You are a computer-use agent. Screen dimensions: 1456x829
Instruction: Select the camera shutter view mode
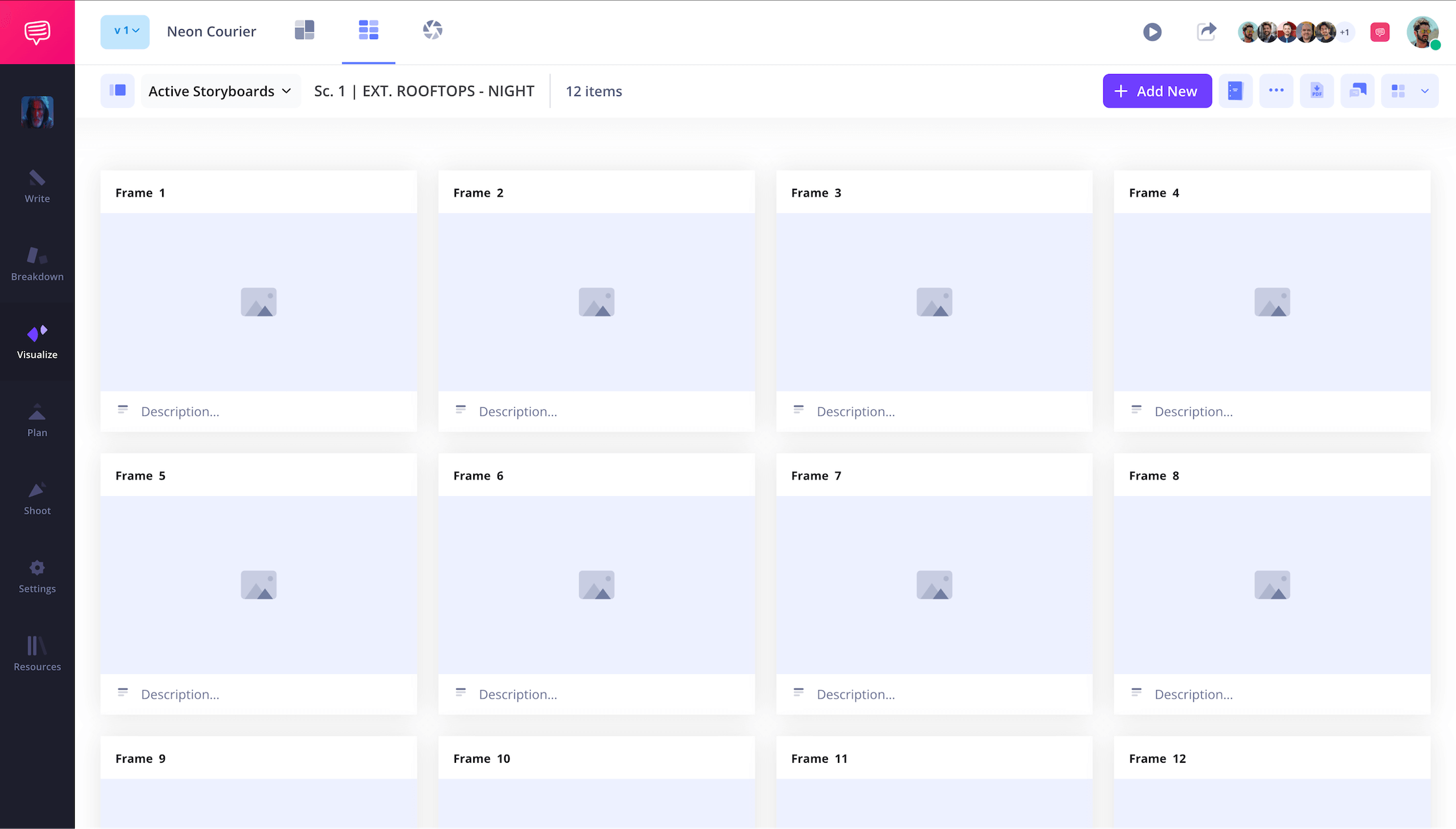433,30
